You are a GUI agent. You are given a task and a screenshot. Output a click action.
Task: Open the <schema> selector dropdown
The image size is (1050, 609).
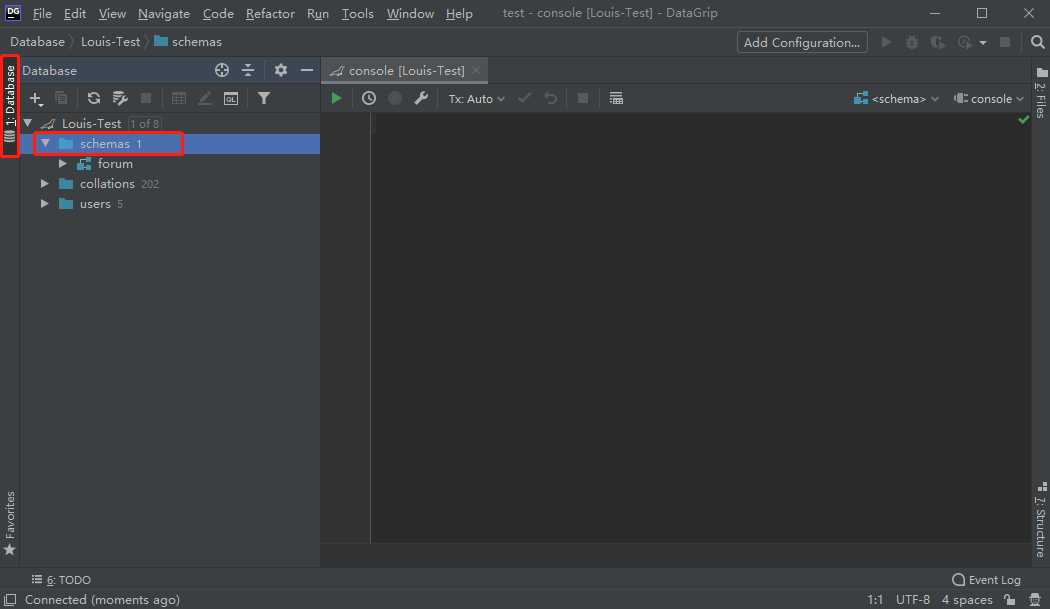click(x=896, y=98)
